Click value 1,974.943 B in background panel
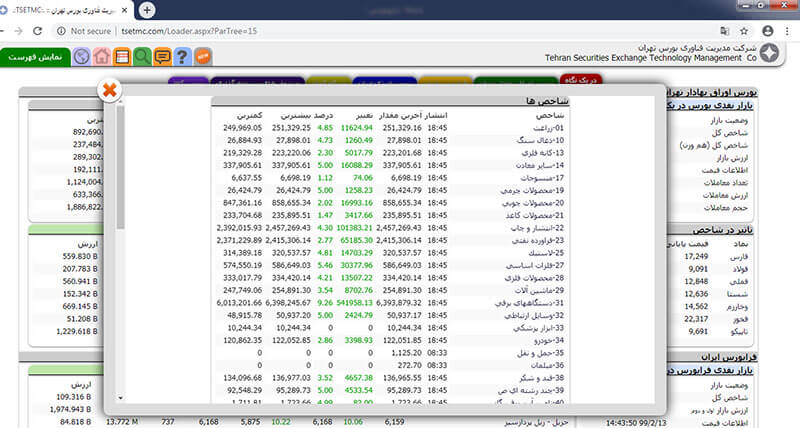 point(70,409)
